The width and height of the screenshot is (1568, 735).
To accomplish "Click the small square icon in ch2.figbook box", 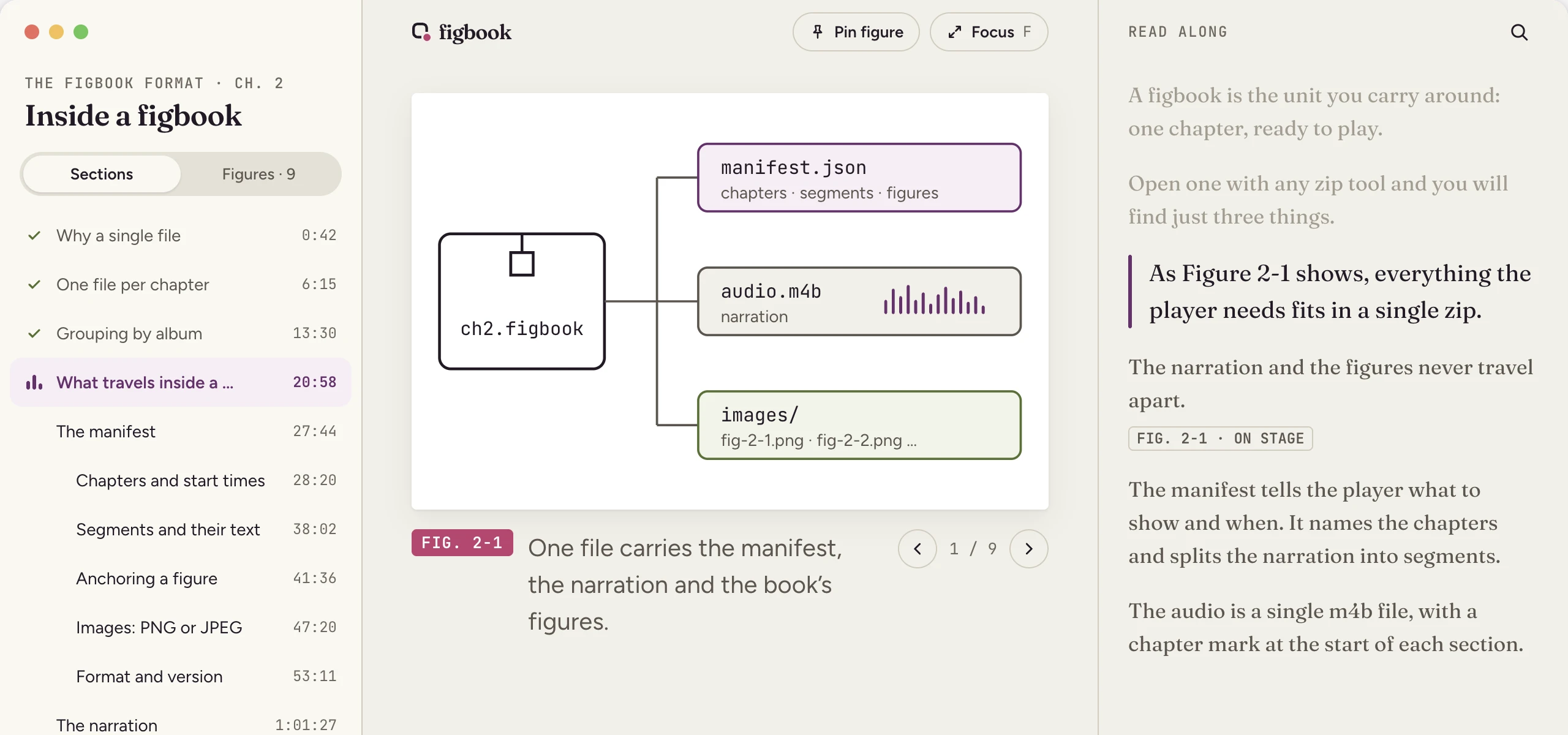I will click(x=522, y=263).
